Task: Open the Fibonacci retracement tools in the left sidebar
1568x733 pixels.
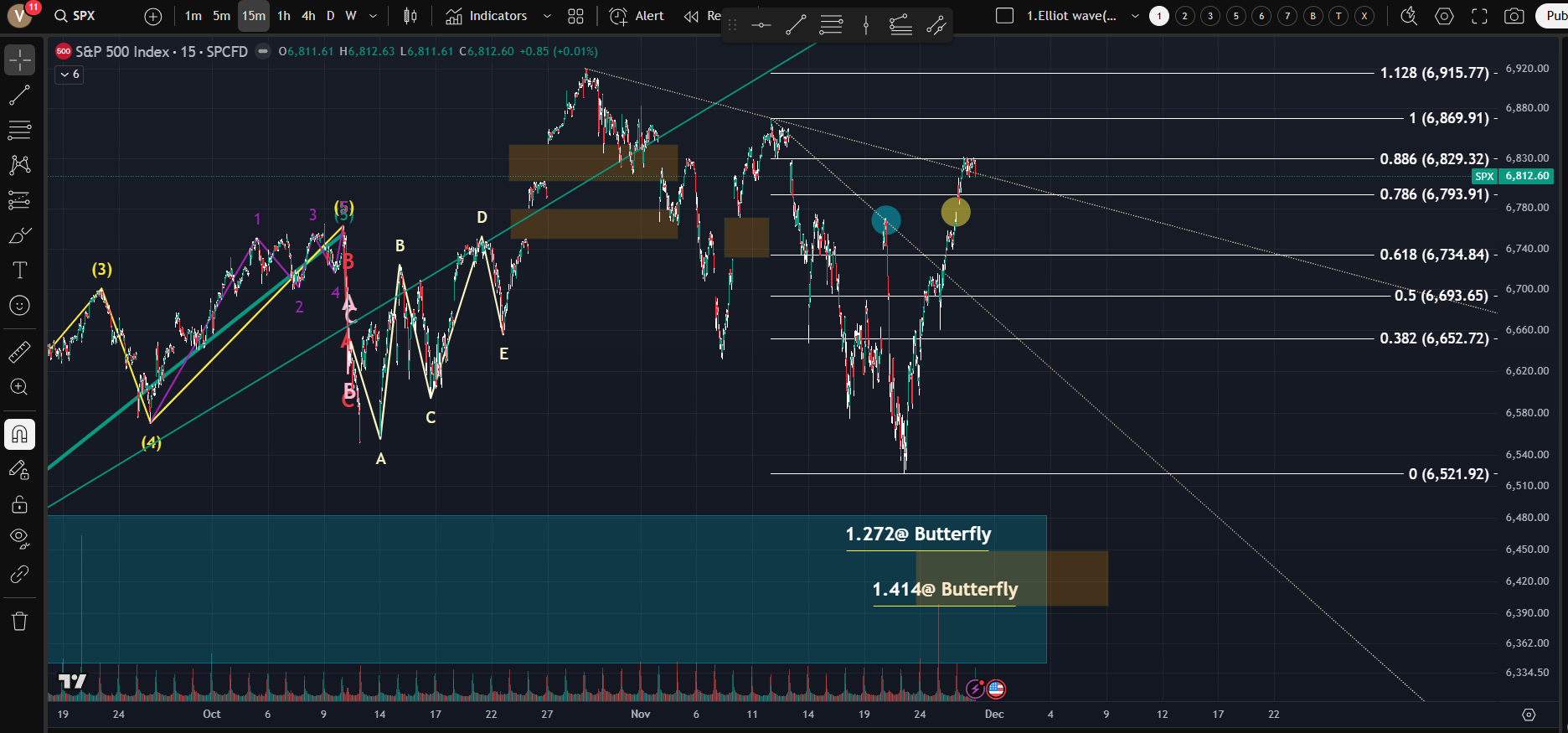Action: (19, 130)
